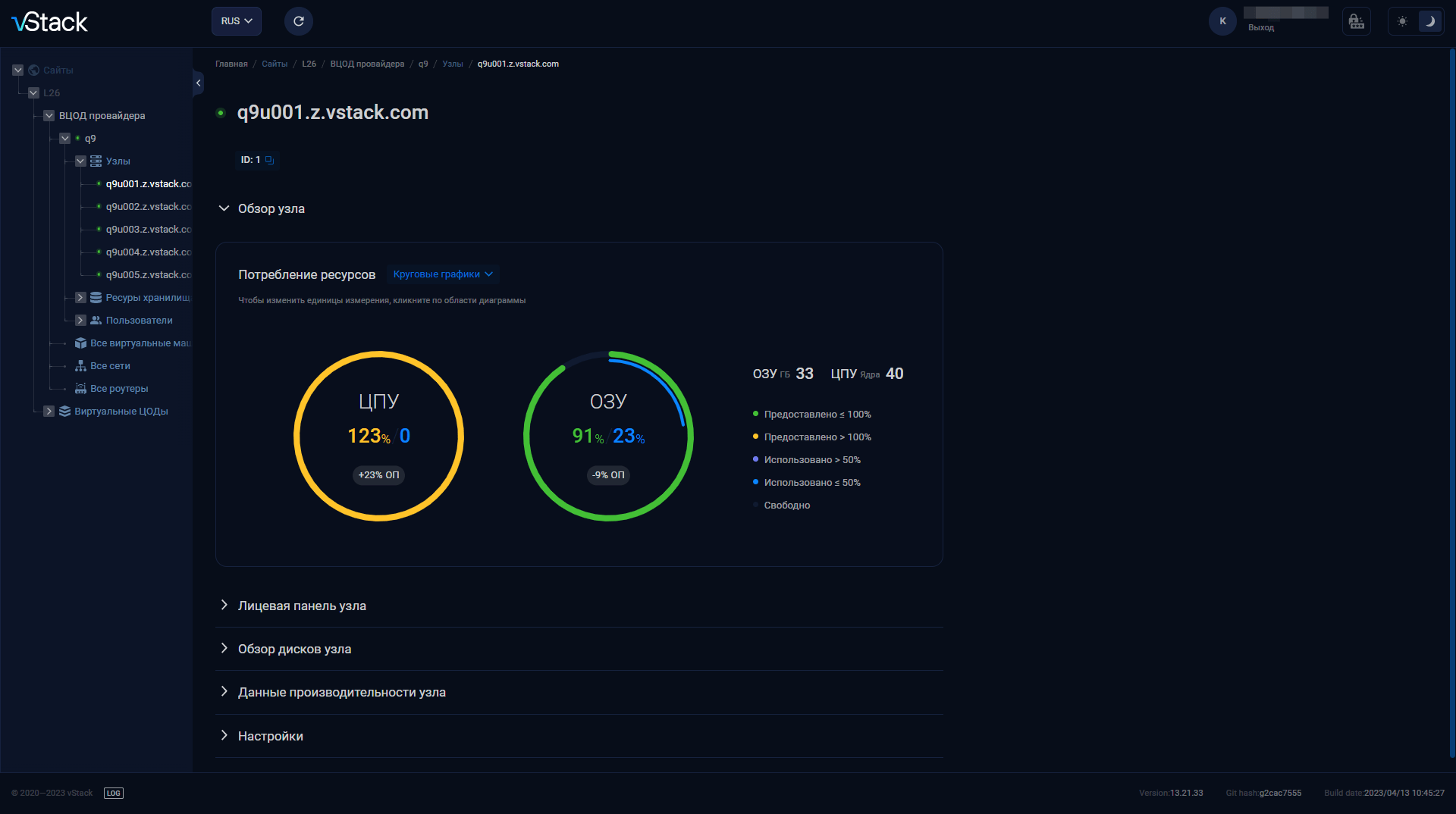1456x814 pixels.
Task: Click the Все роутеры router icon
Action: (80, 388)
